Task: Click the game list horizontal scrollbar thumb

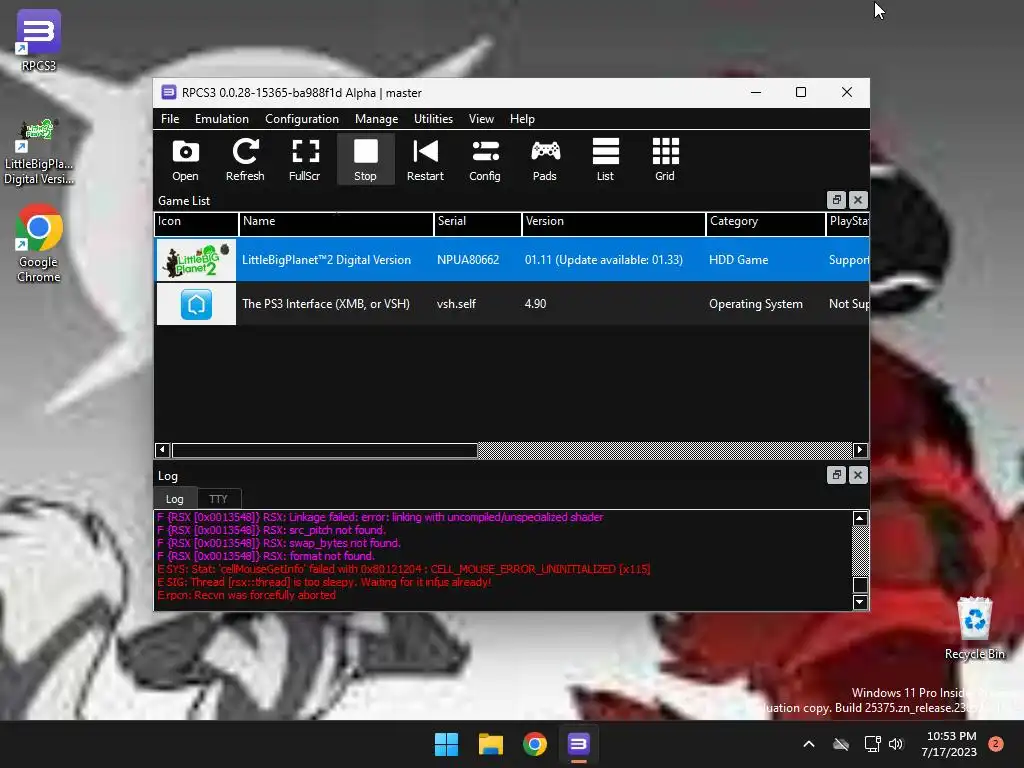Action: pyautogui.click(x=325, y=450)
